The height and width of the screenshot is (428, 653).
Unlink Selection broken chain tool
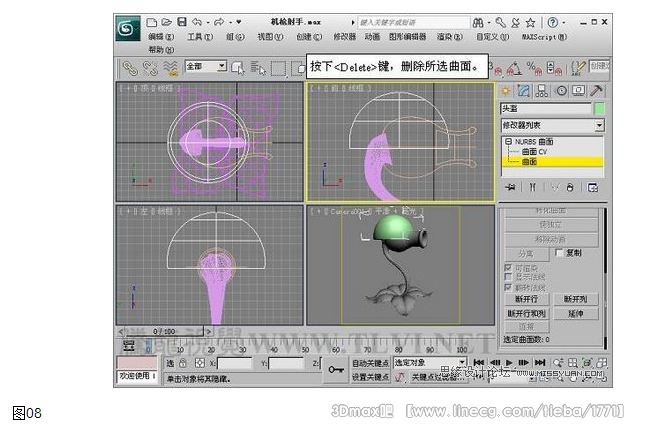click(x=150, y=68)
